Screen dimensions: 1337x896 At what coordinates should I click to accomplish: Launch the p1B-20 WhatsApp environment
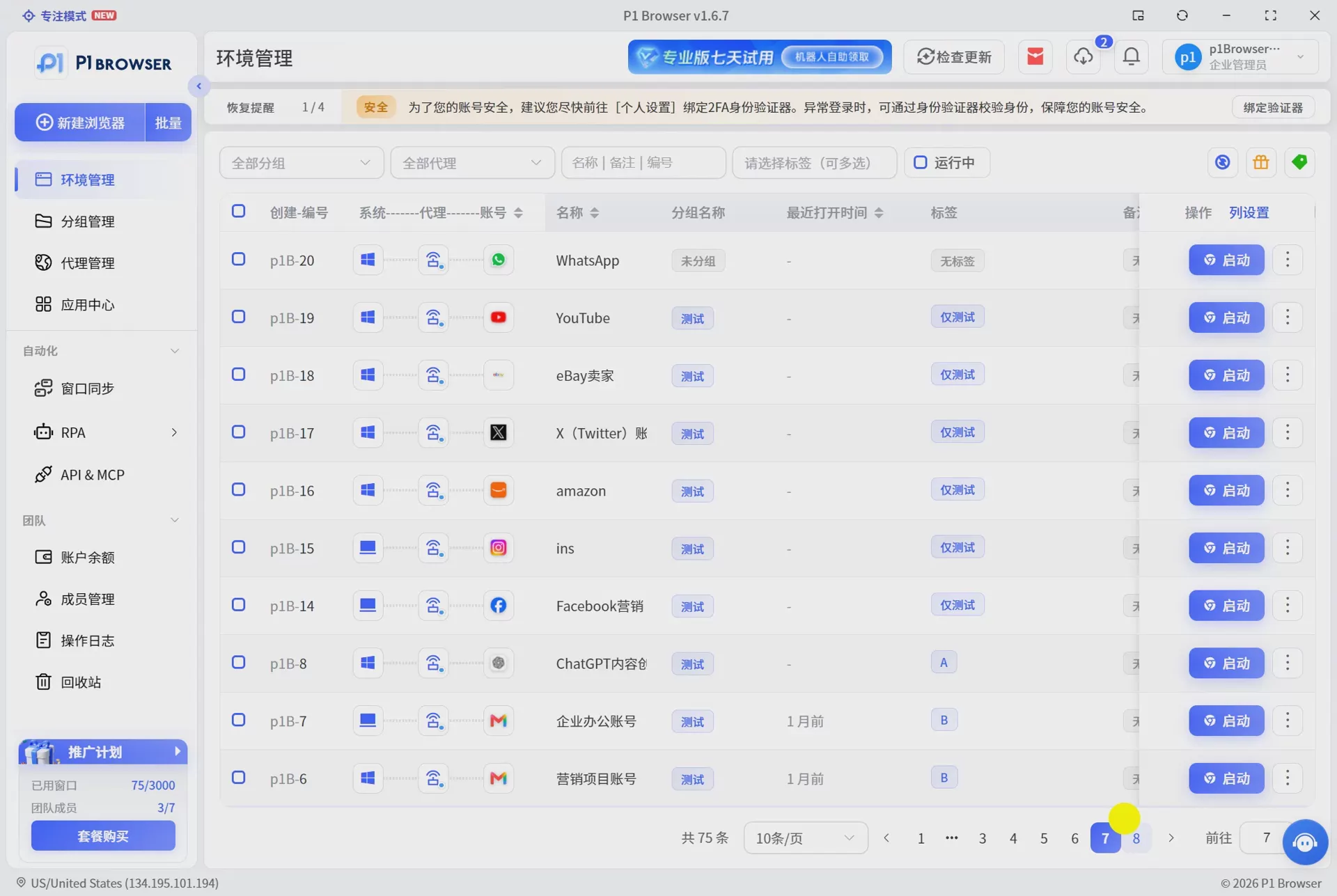1226,260
